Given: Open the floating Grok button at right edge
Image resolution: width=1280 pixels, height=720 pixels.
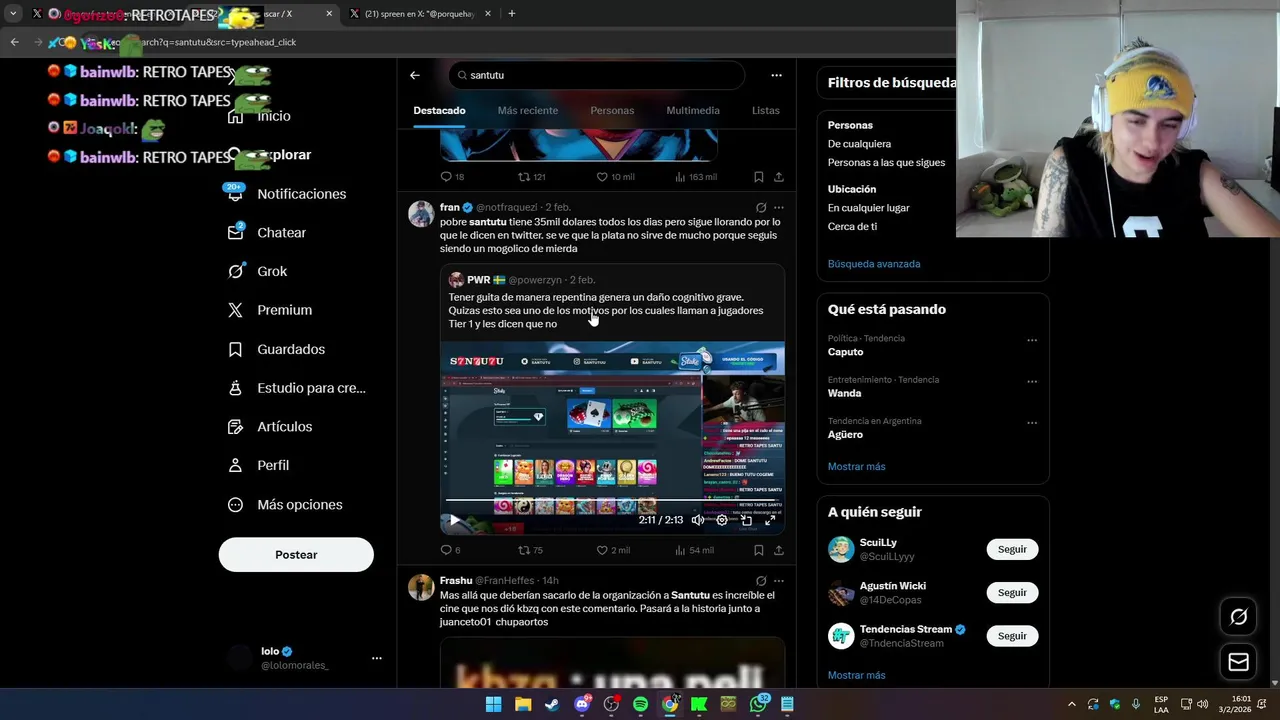Looking at the screenshot, I should click(1238, 617).
